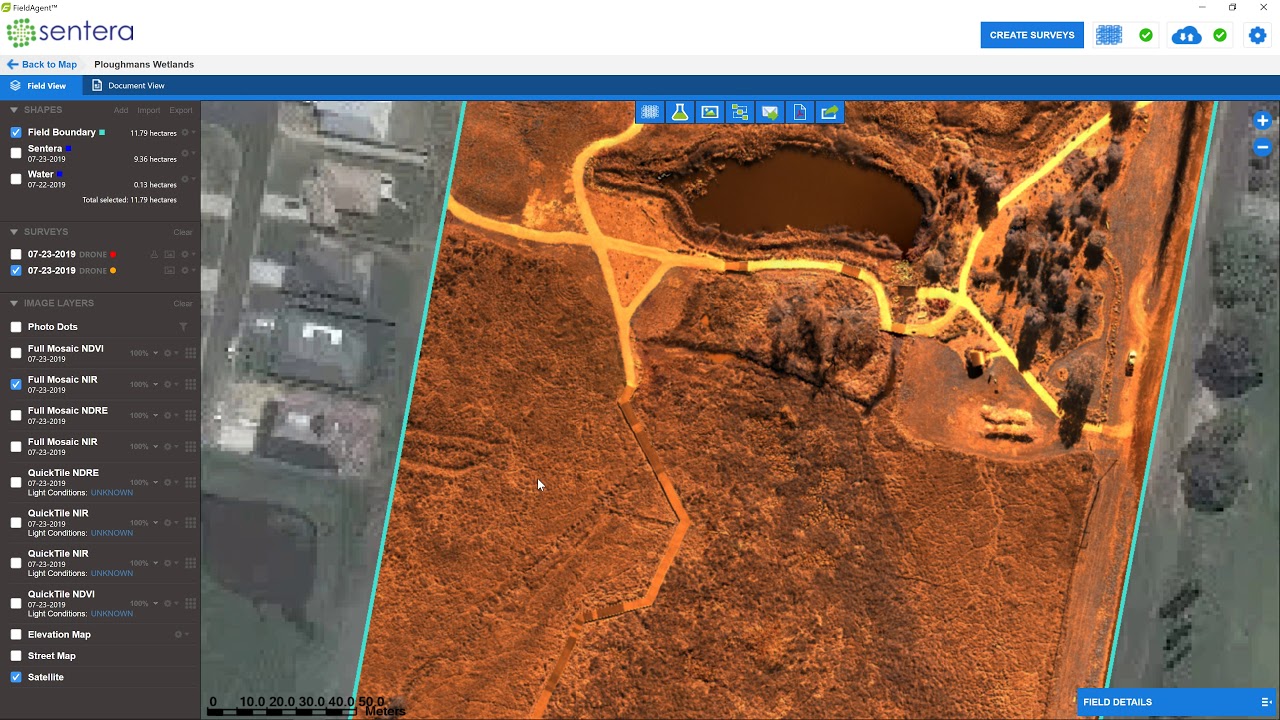Viewport: 1280px width, 720px height.
Task: Click the Field Boundary teal color swatch
Action: point(102,132)
